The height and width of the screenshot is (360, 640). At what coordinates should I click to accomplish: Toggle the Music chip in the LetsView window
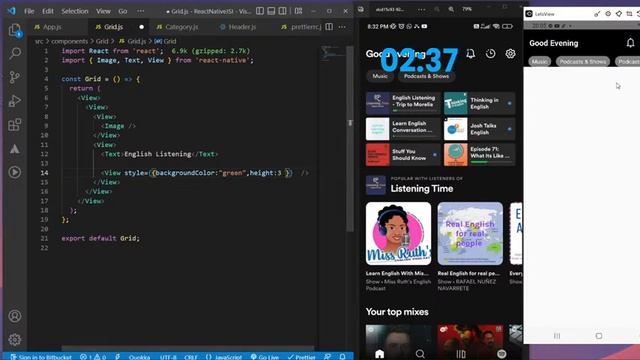(540, 62)
